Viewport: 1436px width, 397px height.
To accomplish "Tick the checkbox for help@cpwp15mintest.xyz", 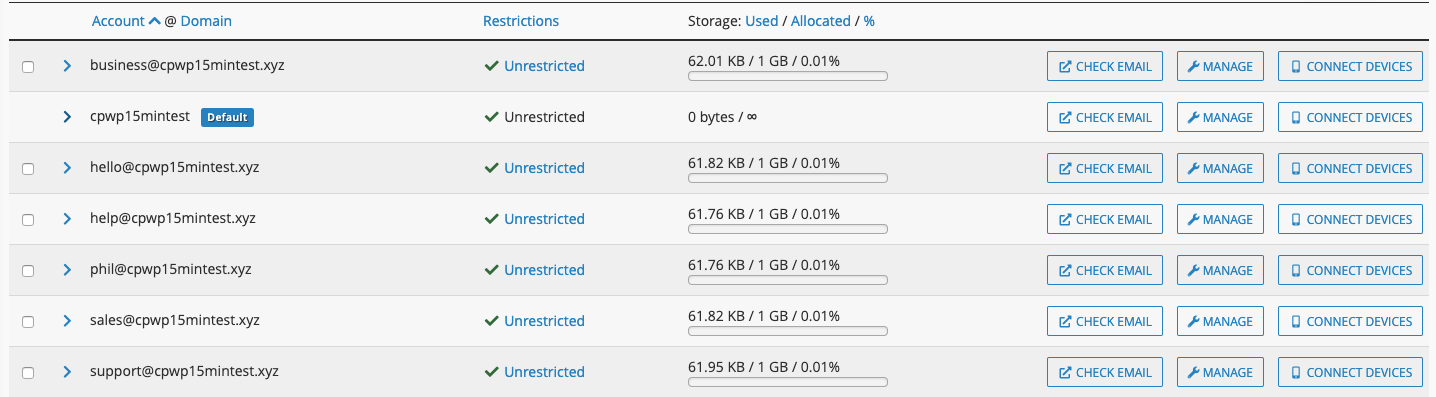I will (x=28, y=220).
